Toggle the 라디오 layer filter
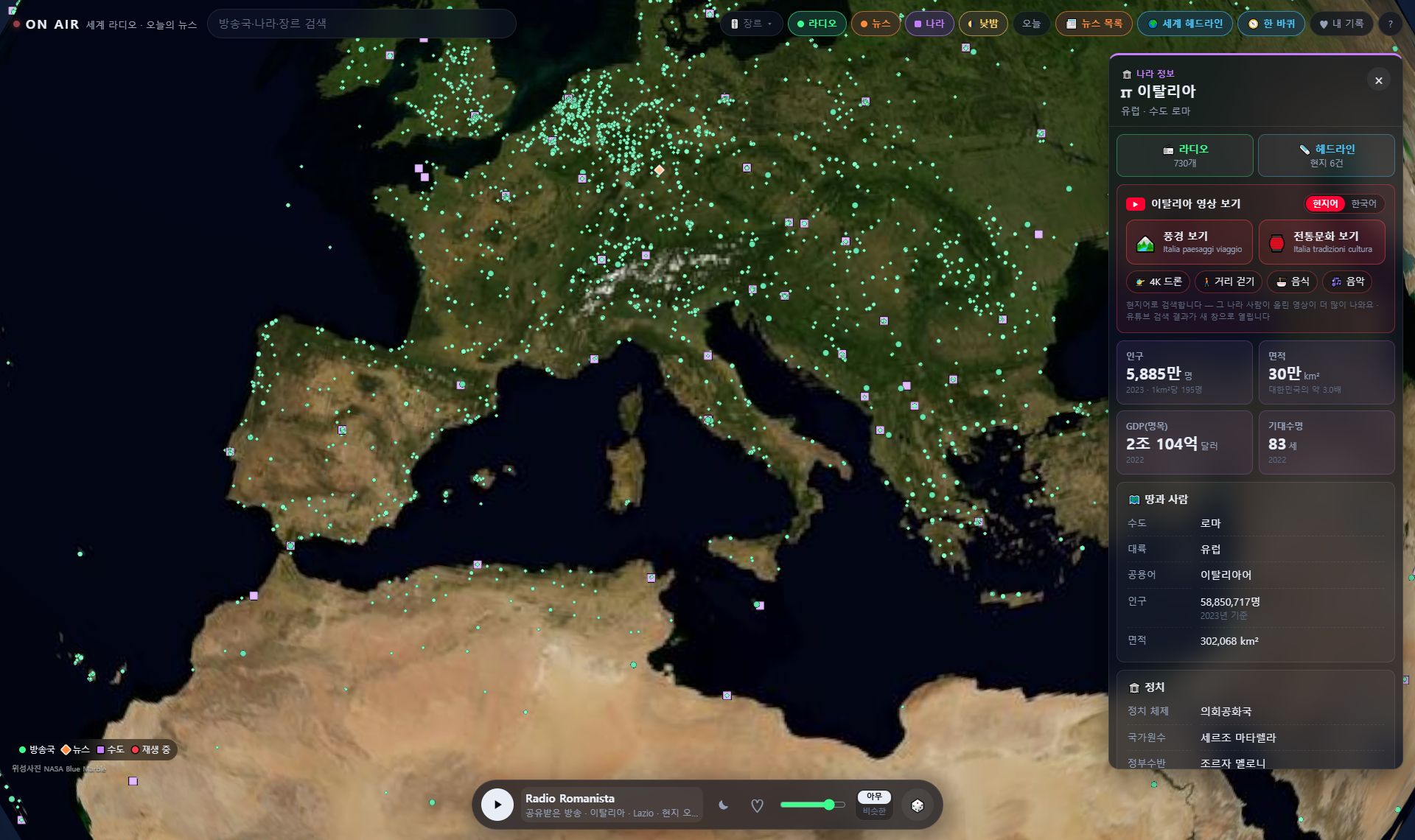This screenshot has height=840, width=1415. click(x=817, y=24)
